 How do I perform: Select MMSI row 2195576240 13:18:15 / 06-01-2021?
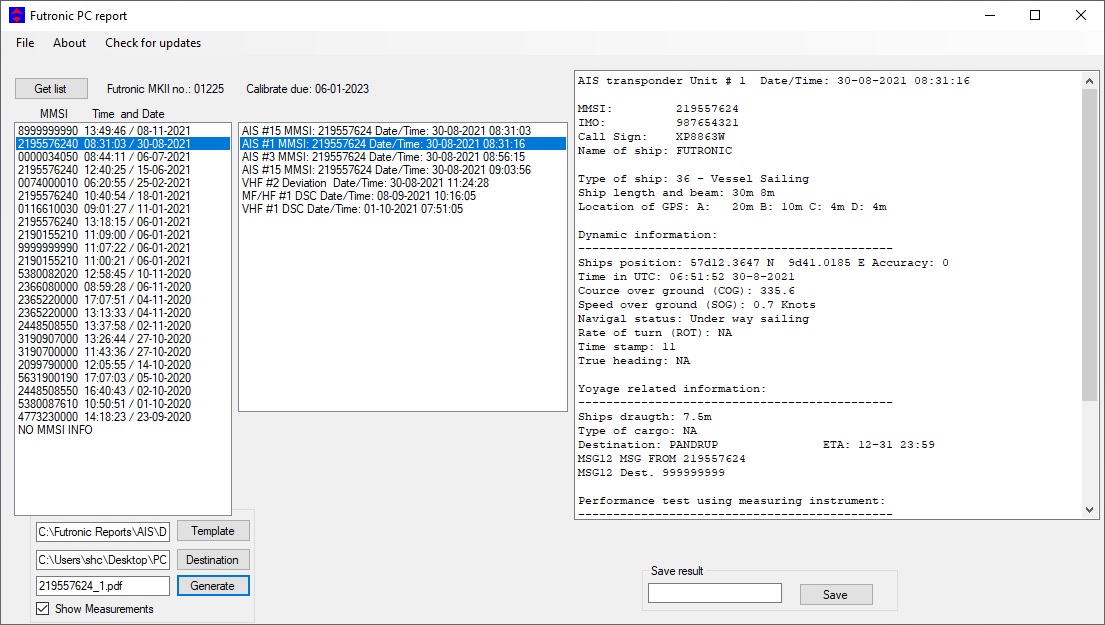click(123, 222)
